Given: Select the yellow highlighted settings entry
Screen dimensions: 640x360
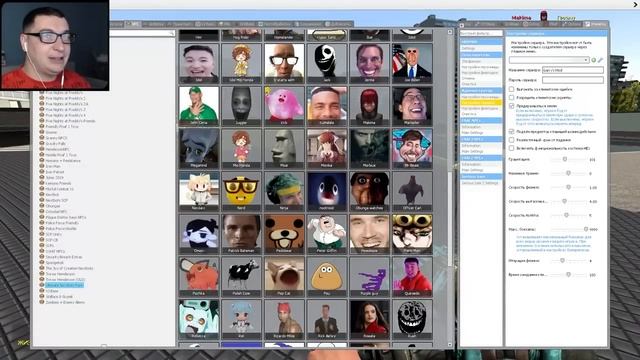Looking at the screenshot, I should [481, 103].
